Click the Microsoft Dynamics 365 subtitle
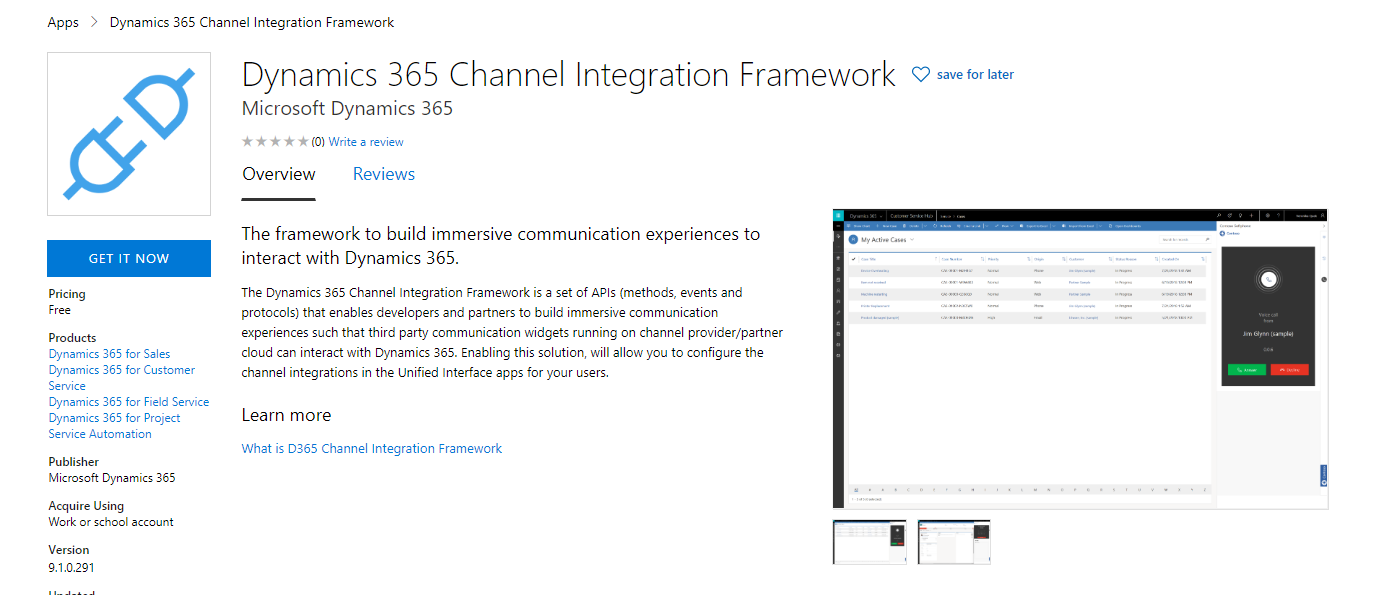Image resolution: width=1398 pixels, height=595 pixels. point(347,108)
